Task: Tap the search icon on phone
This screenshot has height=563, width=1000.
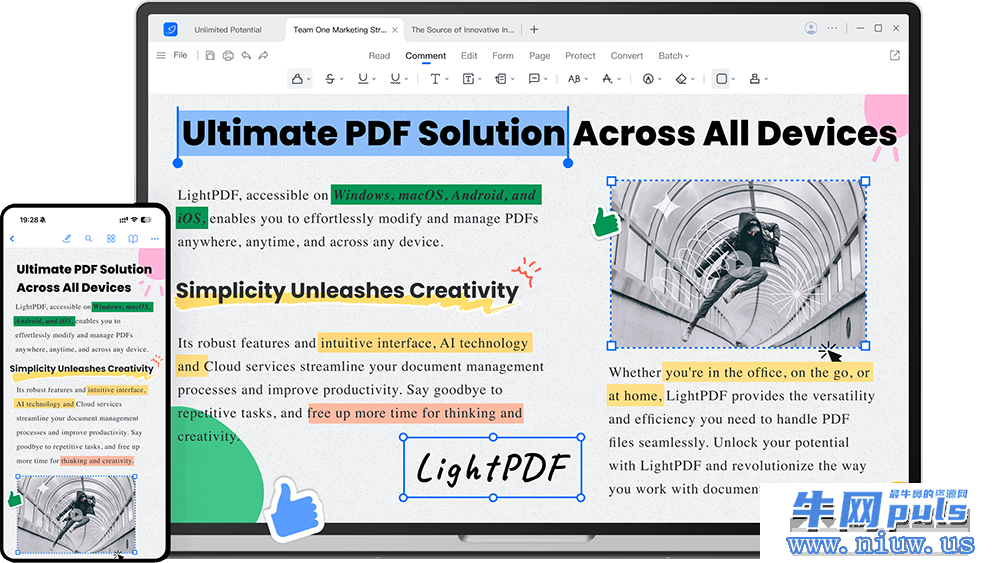Action: coord(89,238)
